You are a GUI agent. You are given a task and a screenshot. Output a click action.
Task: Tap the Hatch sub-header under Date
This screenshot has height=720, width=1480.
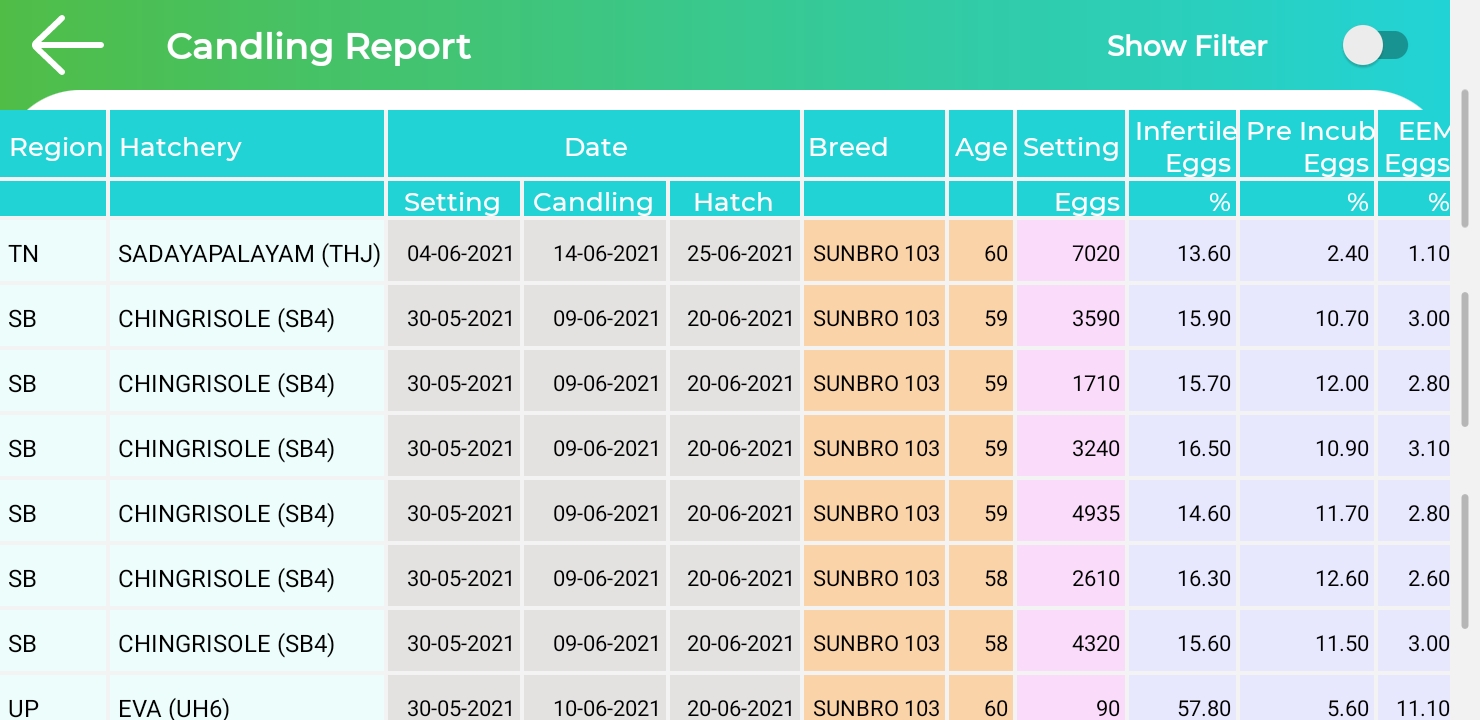(x=733, y=201)
